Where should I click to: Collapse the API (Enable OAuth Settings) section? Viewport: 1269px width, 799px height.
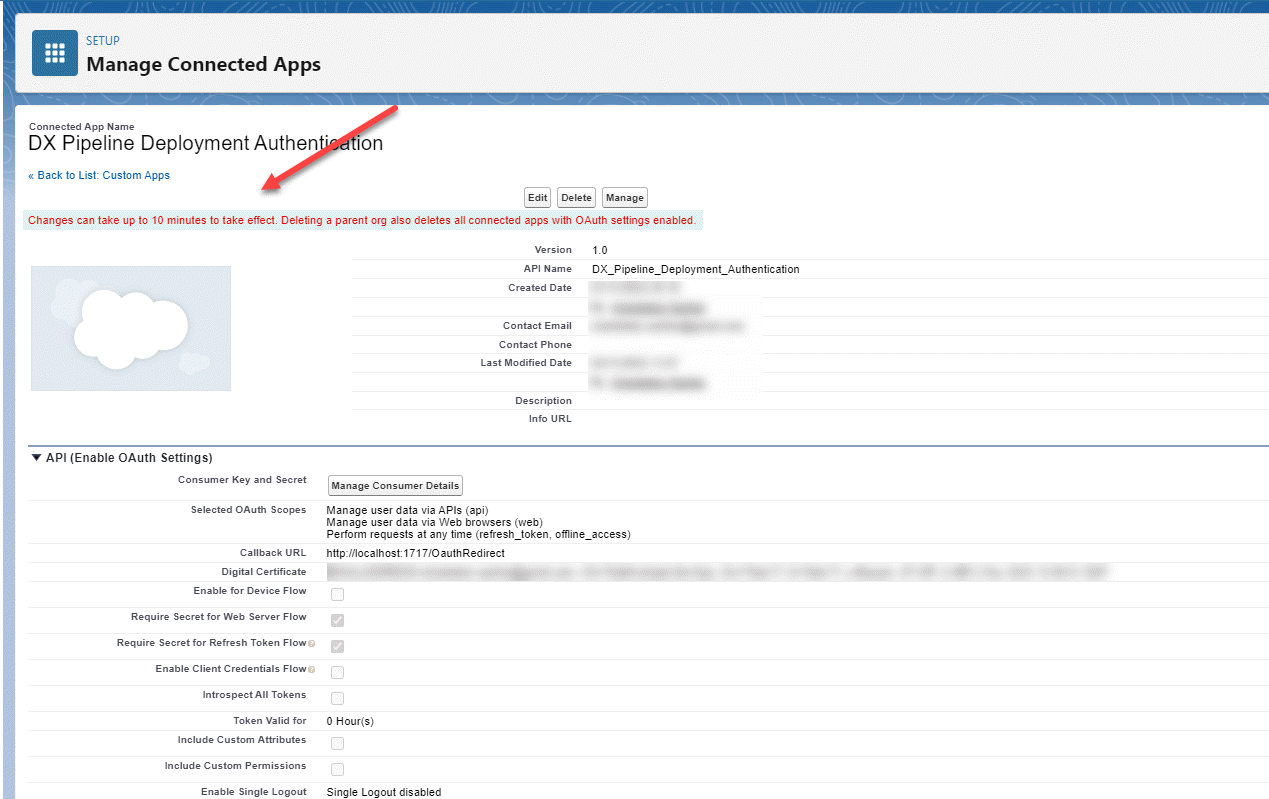(x=37, y=458)
